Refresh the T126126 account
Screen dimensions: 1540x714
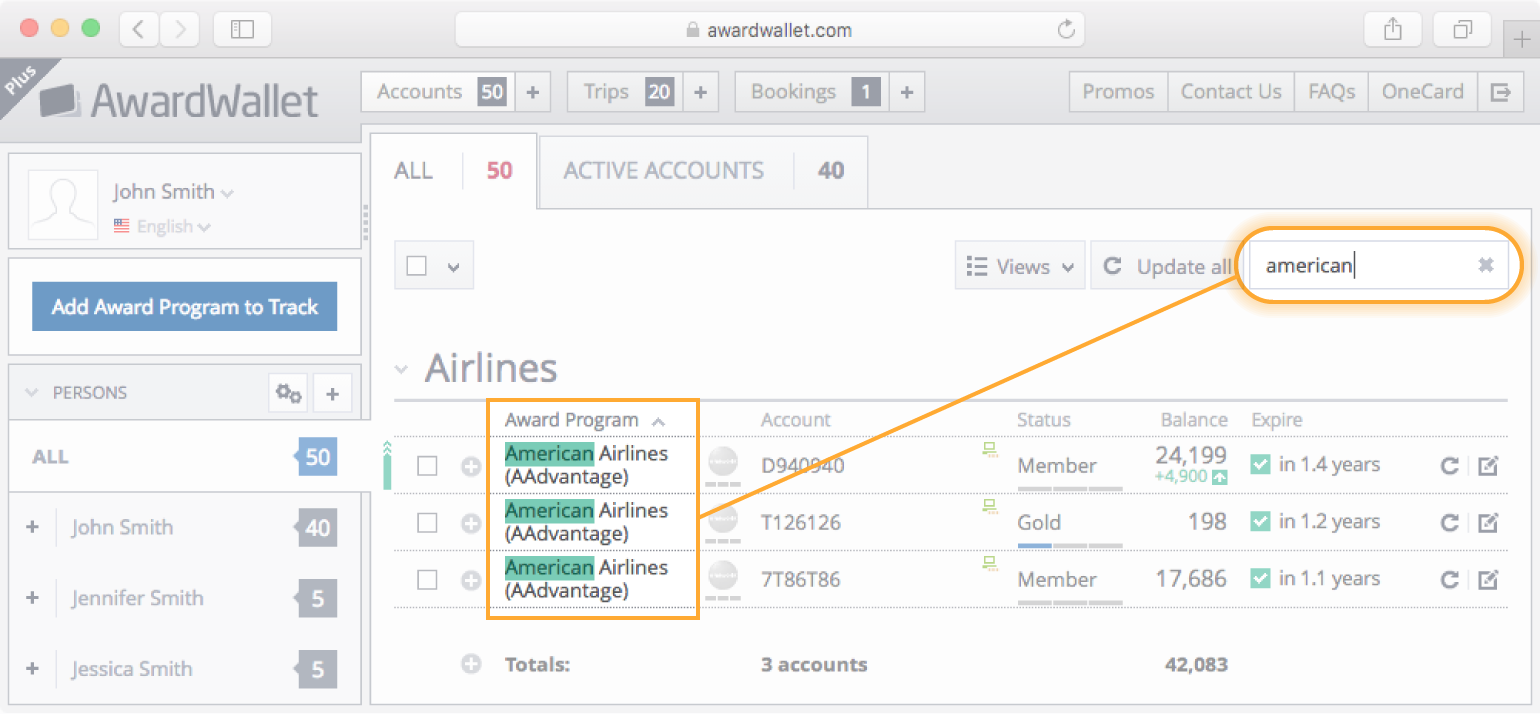[x=1448, y=522]
